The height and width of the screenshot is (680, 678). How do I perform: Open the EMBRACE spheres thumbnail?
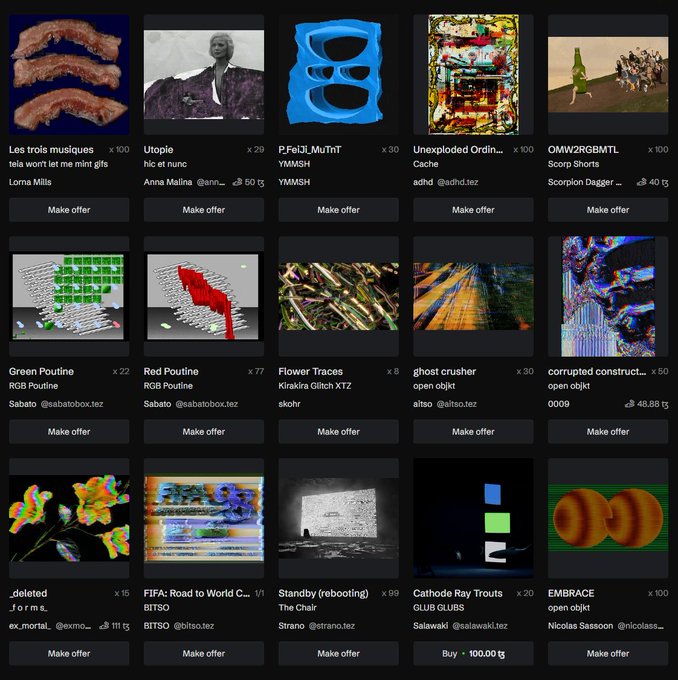[x=608, y=518]
